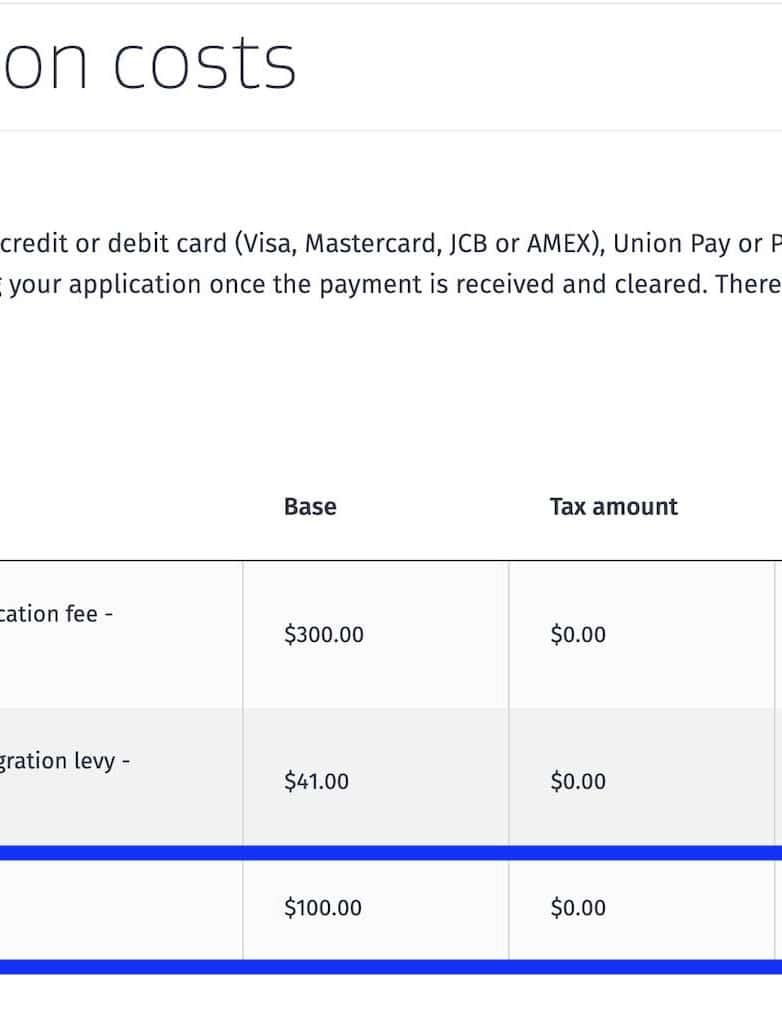The image size is (782, 1018).
Task: Click the top blue highlight border line
Action: [x=390, y=853]
